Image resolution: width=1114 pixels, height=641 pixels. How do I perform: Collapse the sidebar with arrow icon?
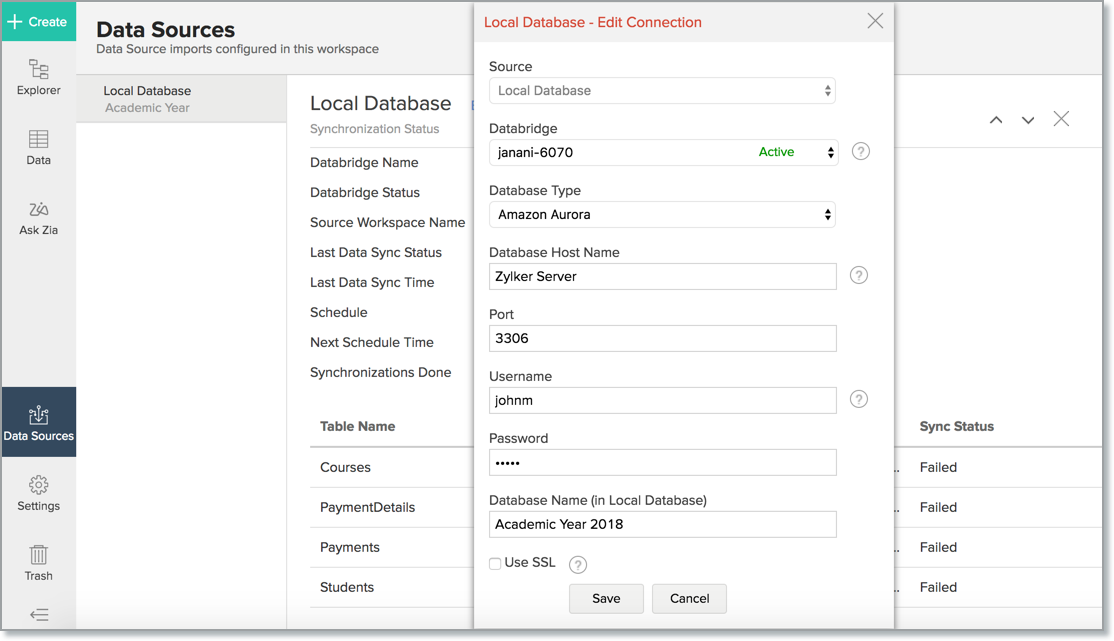[x=38, y=615]
